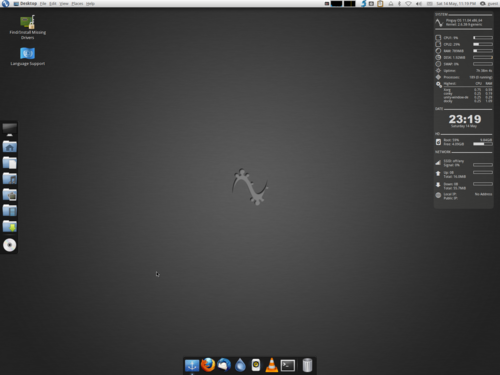Click the clipboard tray icon in the top panel
The height and width of the screenshot is (375, 500).
coord(380,3)
